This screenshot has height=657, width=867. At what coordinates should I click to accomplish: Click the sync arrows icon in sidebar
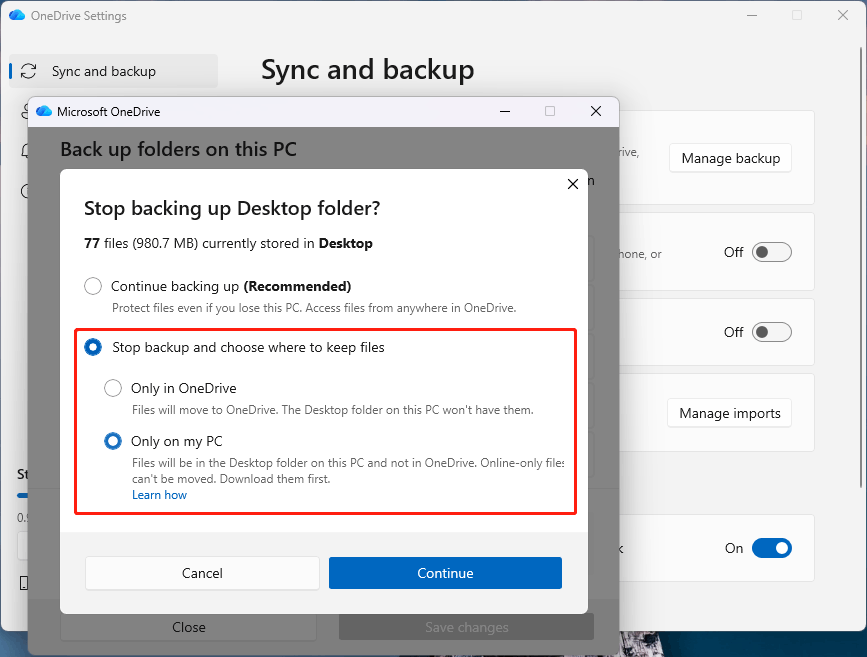[29, 71]
